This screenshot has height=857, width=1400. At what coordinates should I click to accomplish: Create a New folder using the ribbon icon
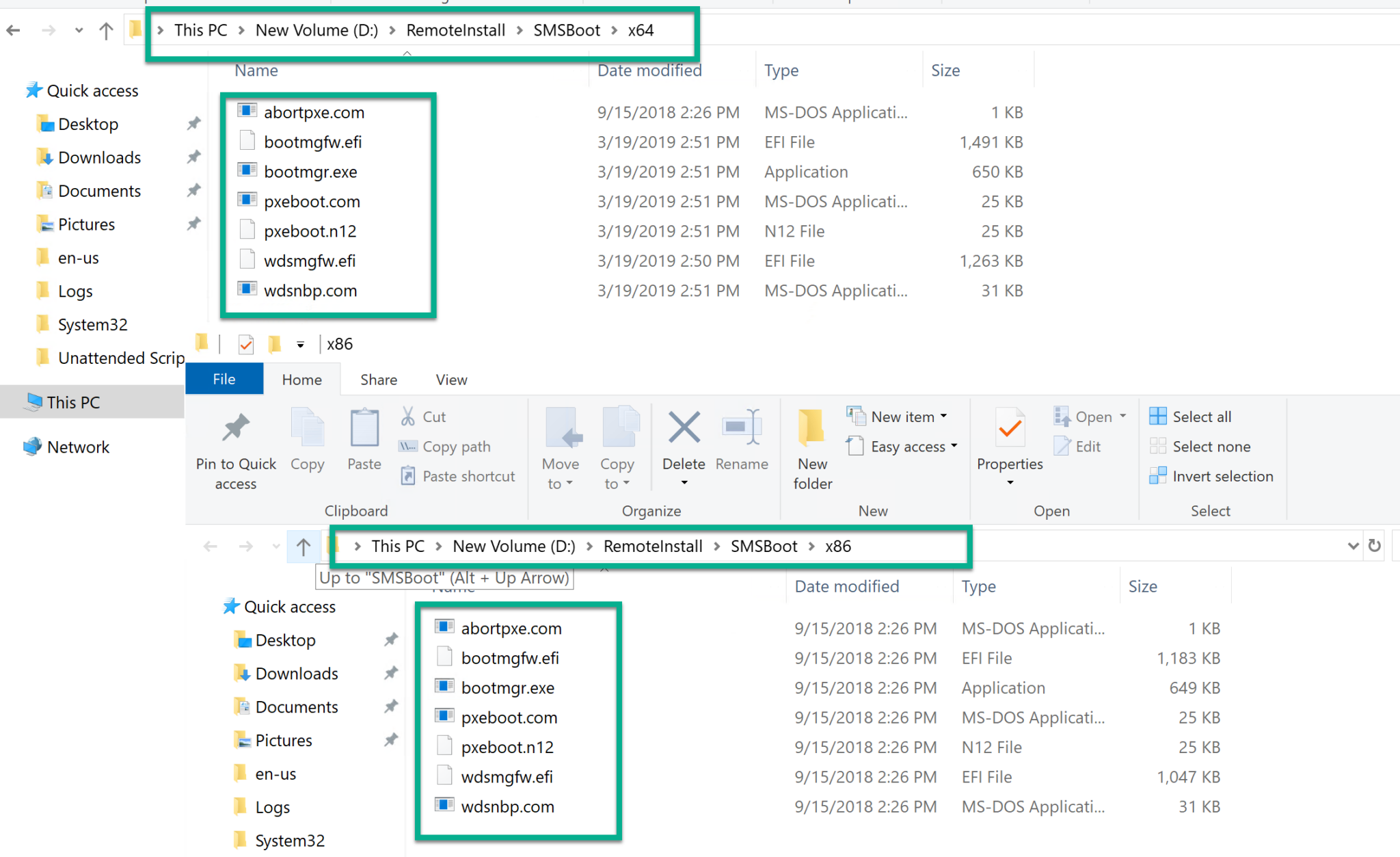coord(811,445)
